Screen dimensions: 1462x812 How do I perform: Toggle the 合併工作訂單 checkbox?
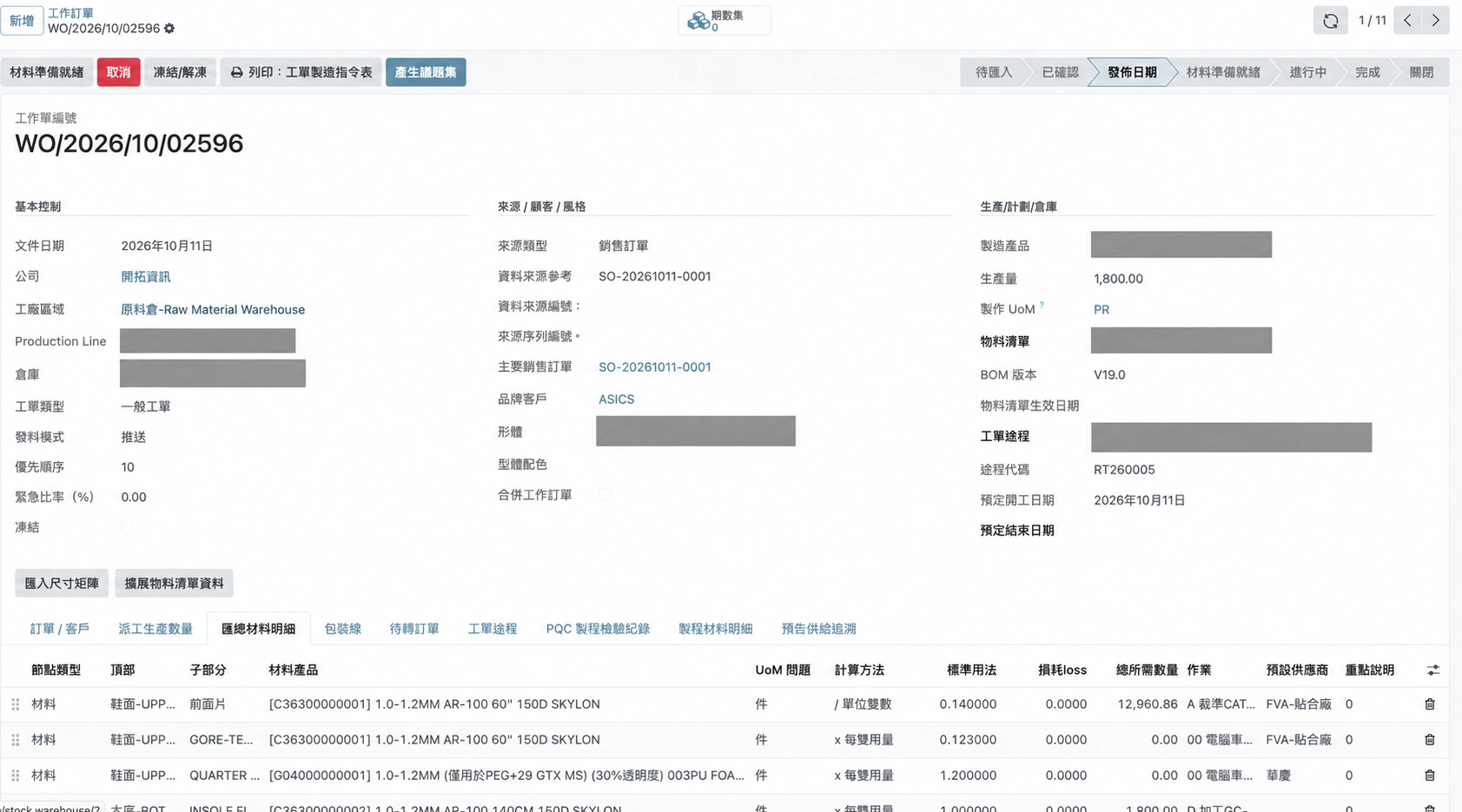[x=605, y=495]
